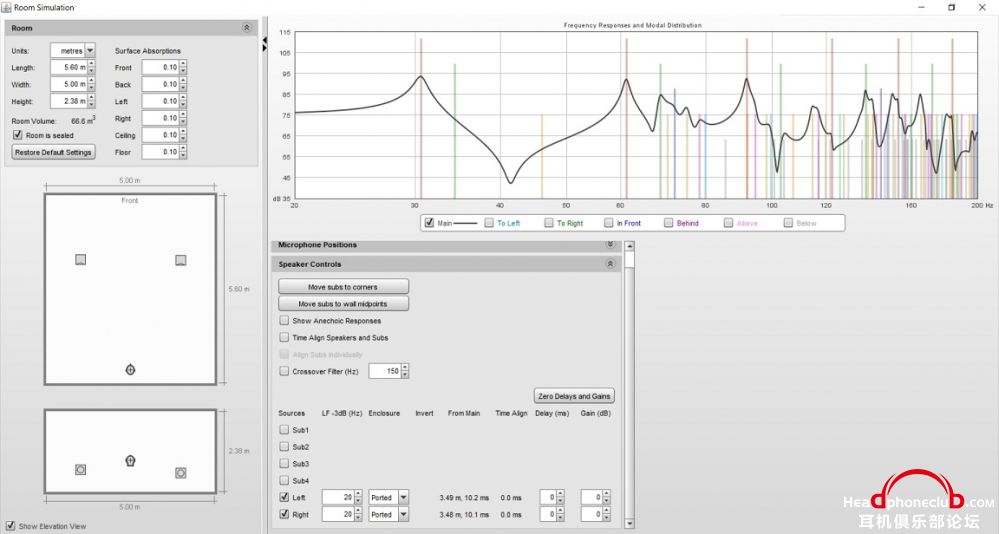
Task: Click the Right speaker Gain field
Action: [x=592, y=514]
